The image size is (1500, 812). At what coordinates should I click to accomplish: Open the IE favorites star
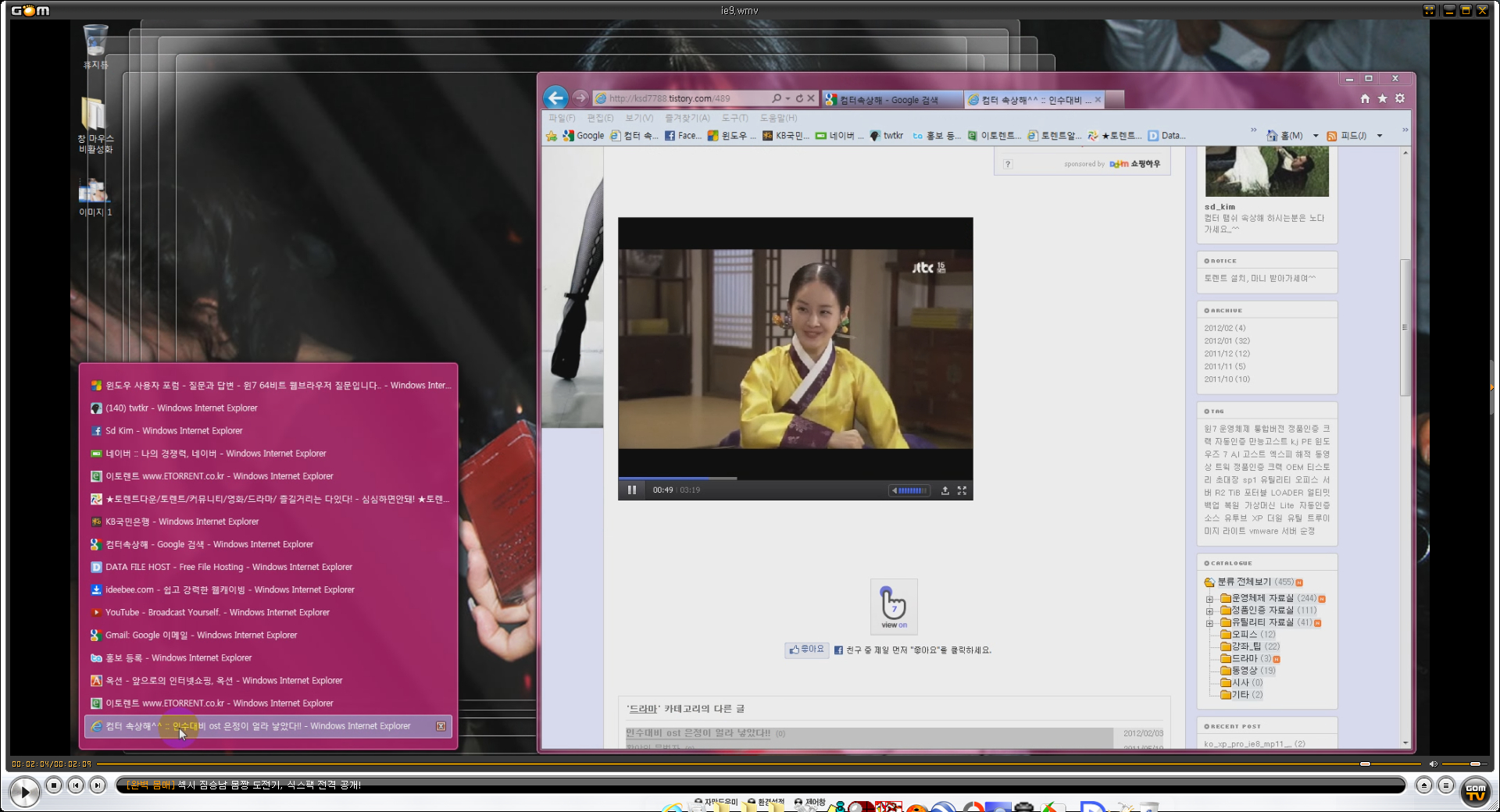[x=1382, y=98]
